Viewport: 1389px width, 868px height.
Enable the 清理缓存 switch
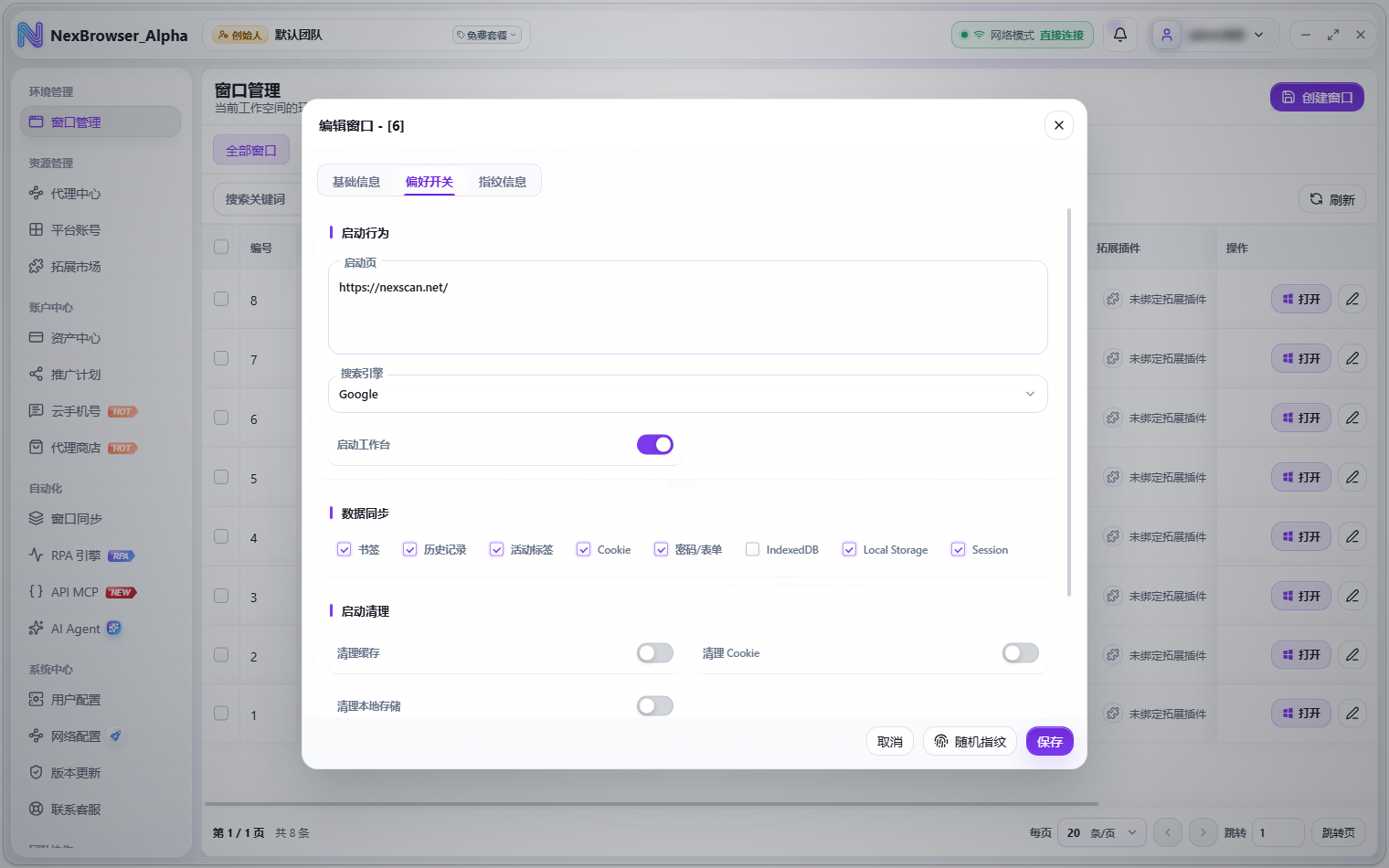pos(655,652)
